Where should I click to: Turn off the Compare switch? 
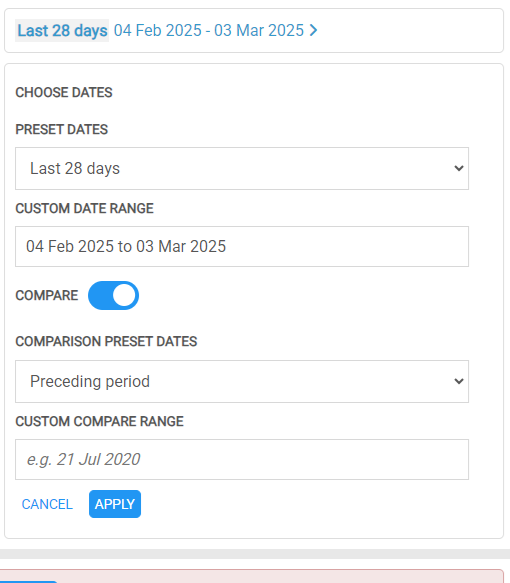click(x=113, y=296)
